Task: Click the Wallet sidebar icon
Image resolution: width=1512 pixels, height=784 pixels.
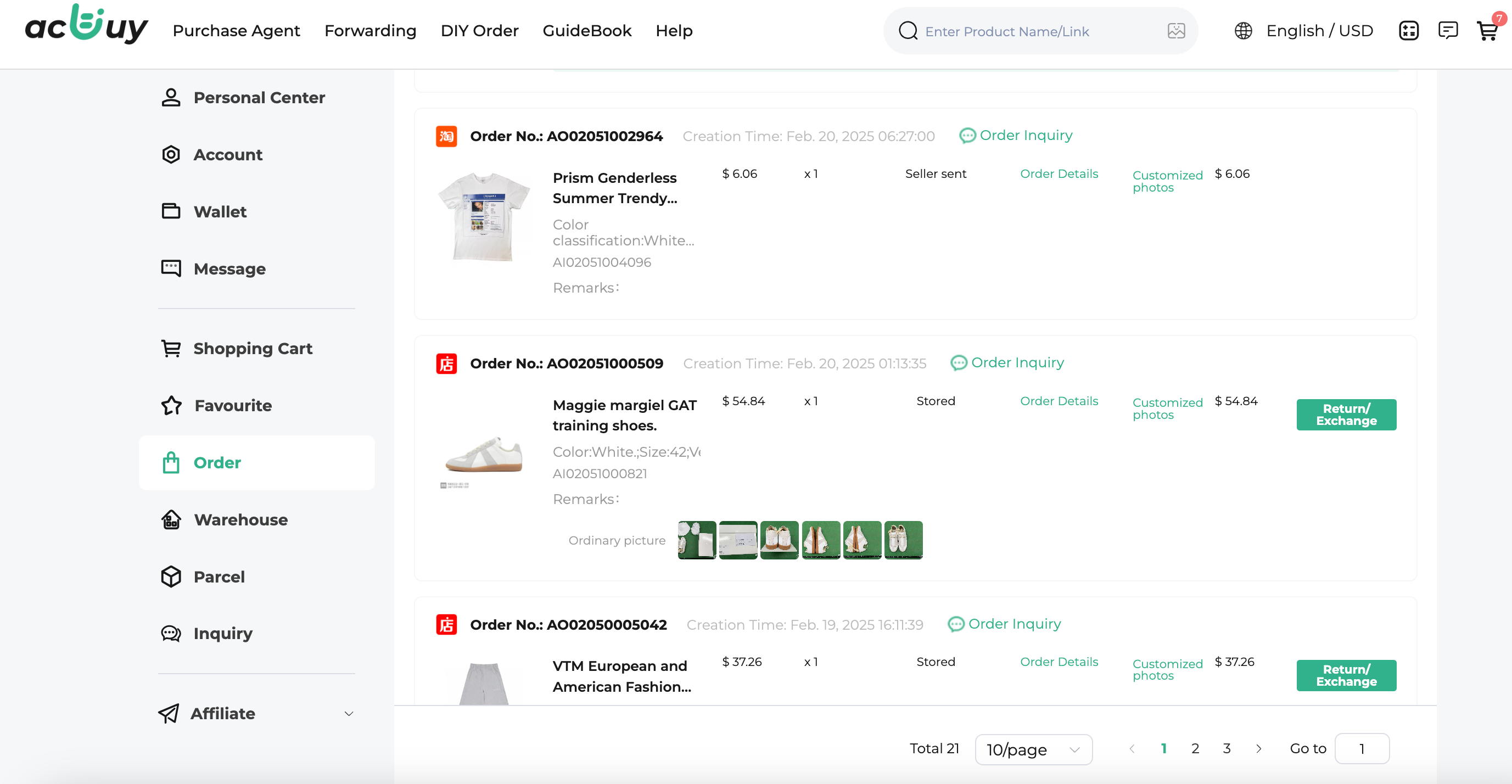Action: pyautogui.click(x=171, y=211)
